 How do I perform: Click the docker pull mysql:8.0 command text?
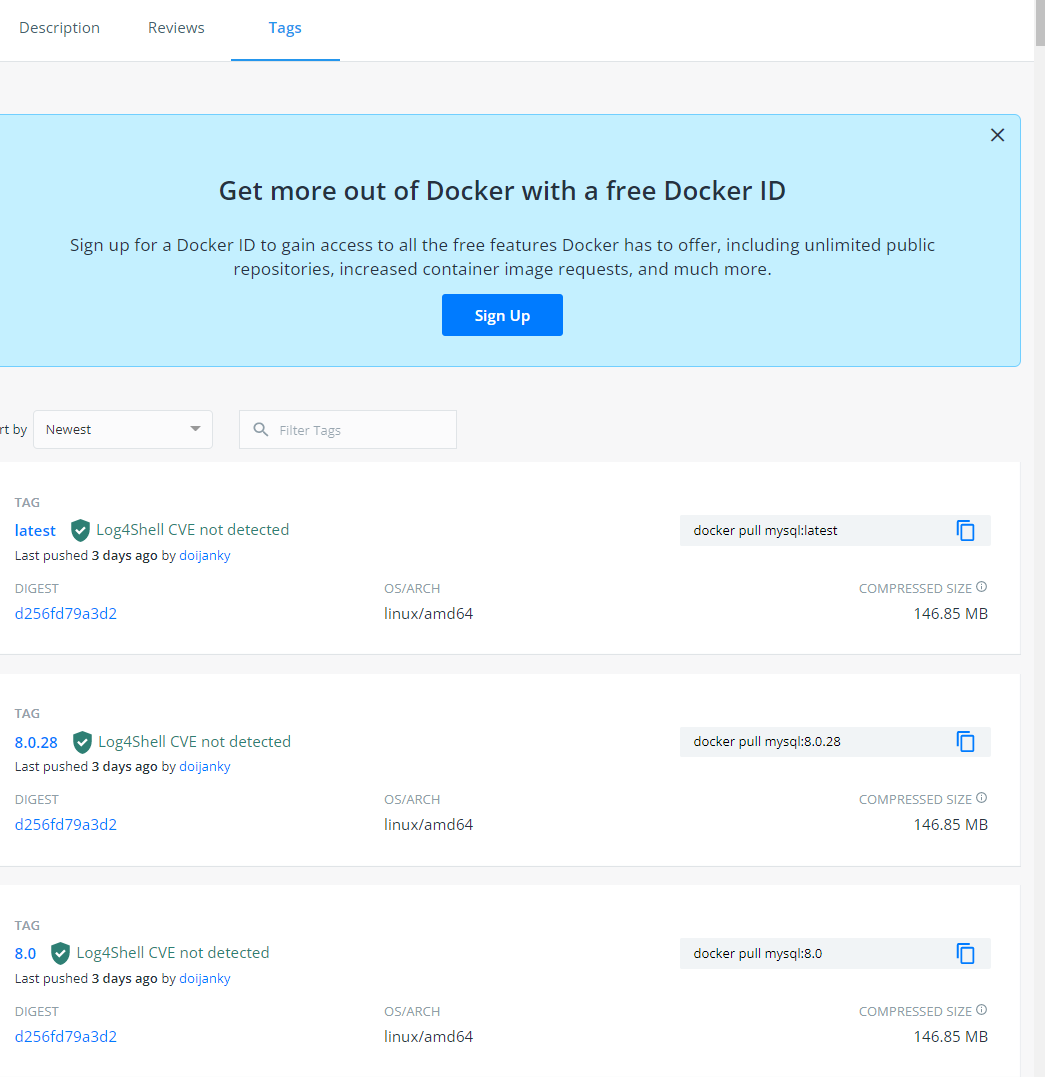758,953
